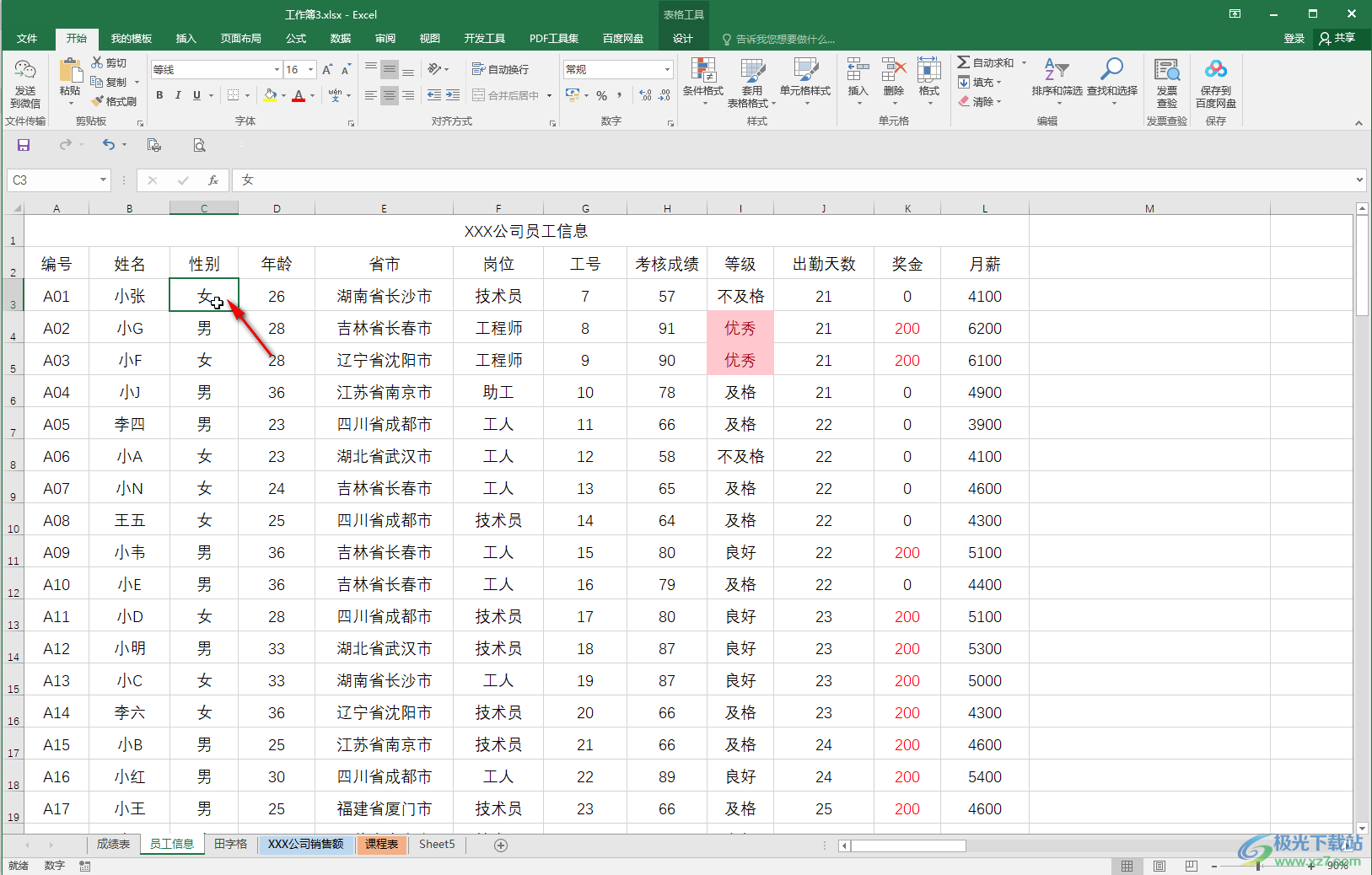Click the Cut scissors button
The width and height of the screenshot is (1372, 875).
click(109, 63)
